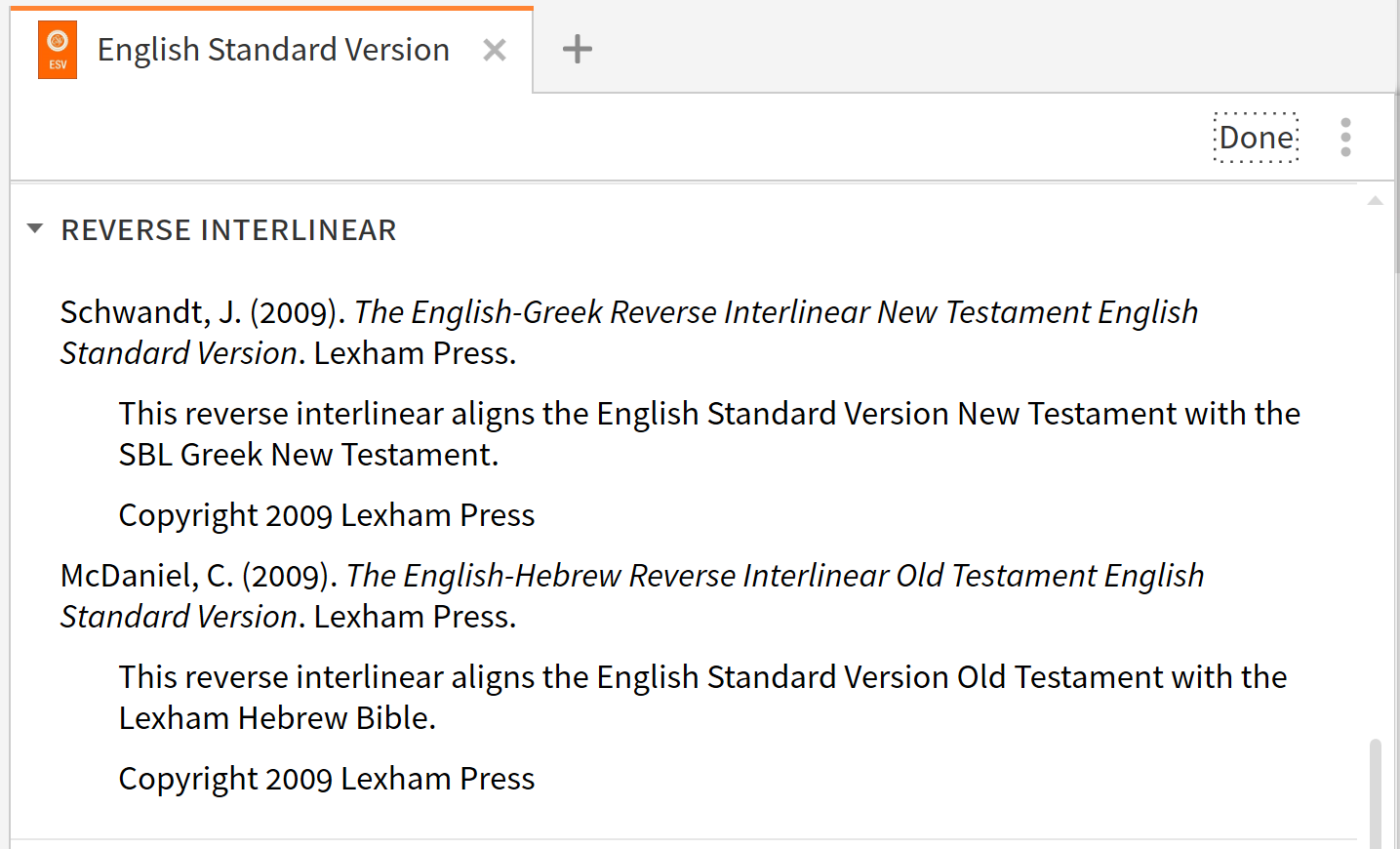
Task: Click the Schwandt, J. (2009) citation
Action: point(629,333)
